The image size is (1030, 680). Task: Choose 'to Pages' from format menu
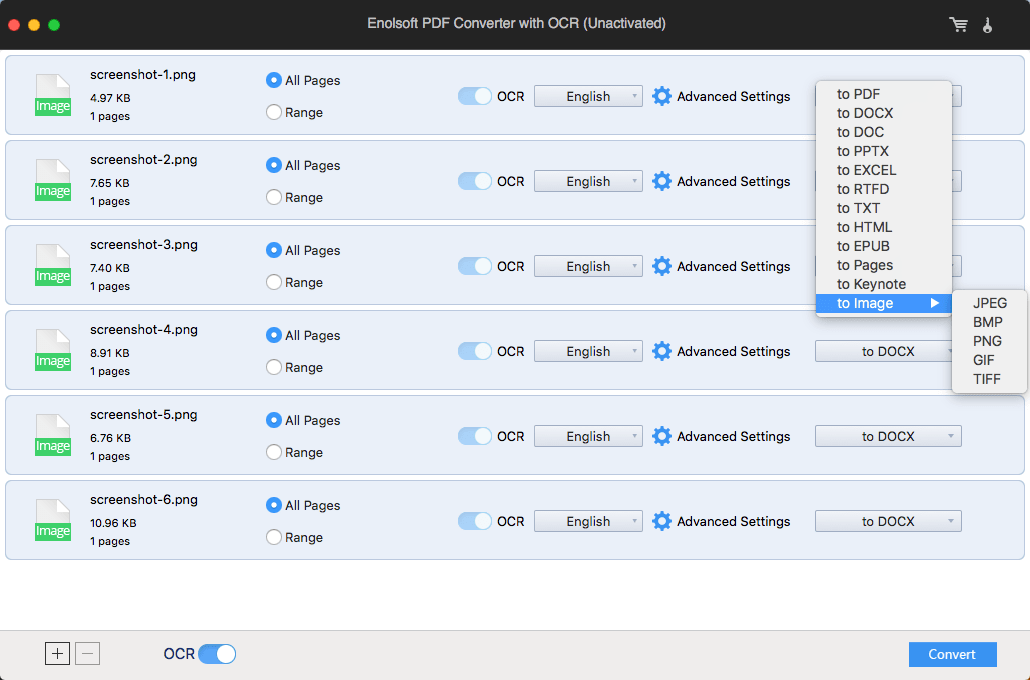(884, 265)
